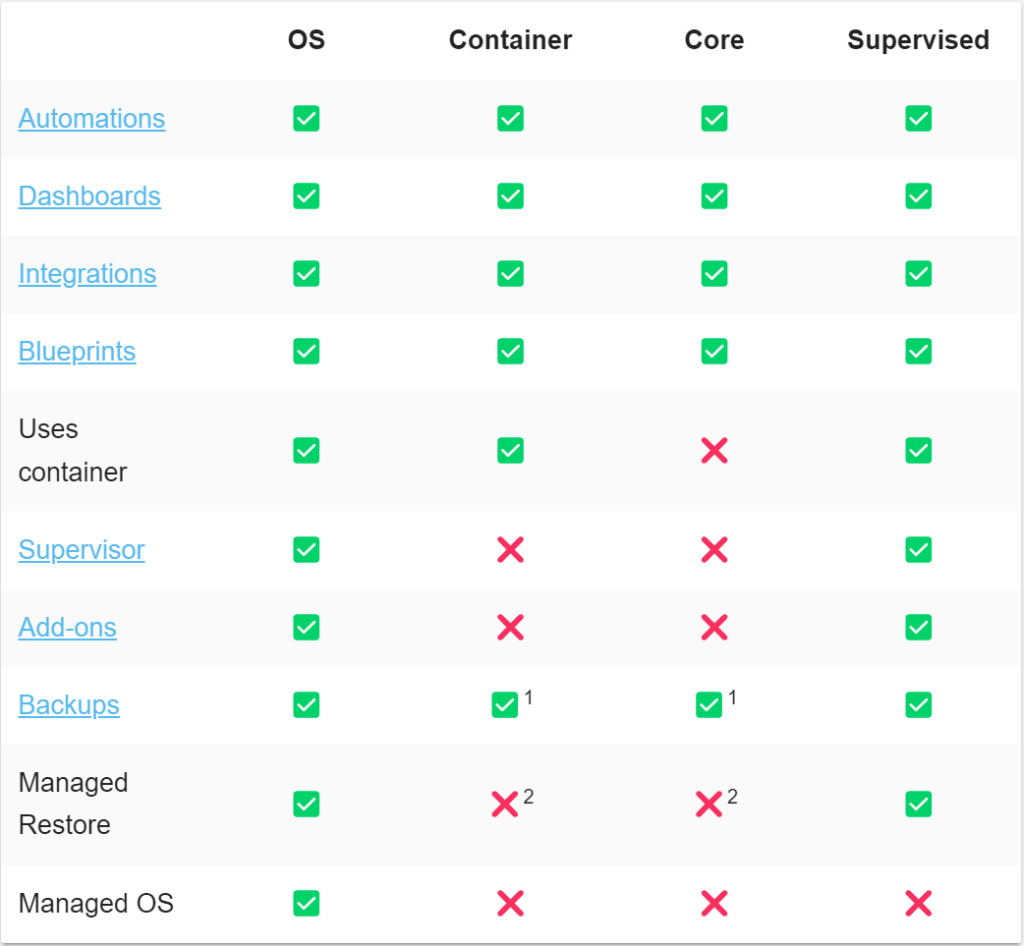
Task: Click the OS column header
Action: tap(306, 40)
